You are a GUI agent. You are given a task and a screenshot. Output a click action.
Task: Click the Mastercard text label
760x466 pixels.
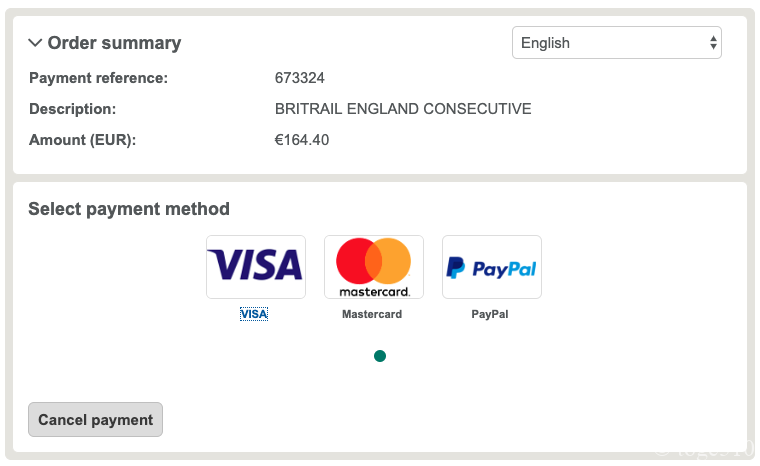click(x=372, y=314)
